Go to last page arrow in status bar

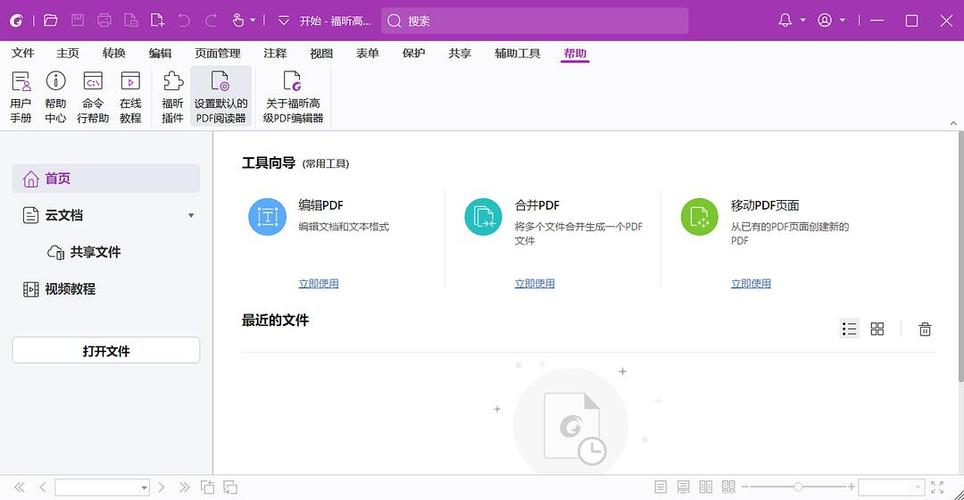[x=184, y=488]
